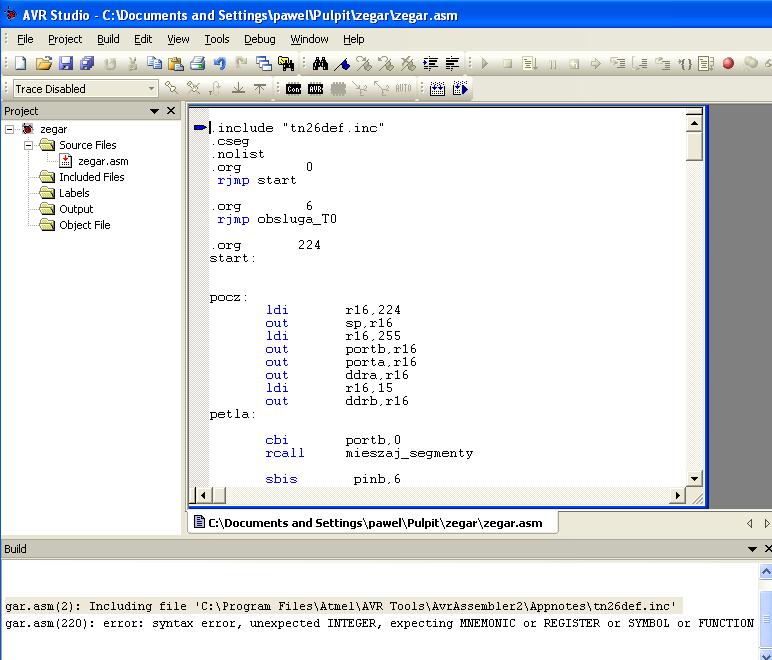The height and width of the screenshot is (660, 772).
Task: Click the Build output scroll up arrow
Action: 766,571
